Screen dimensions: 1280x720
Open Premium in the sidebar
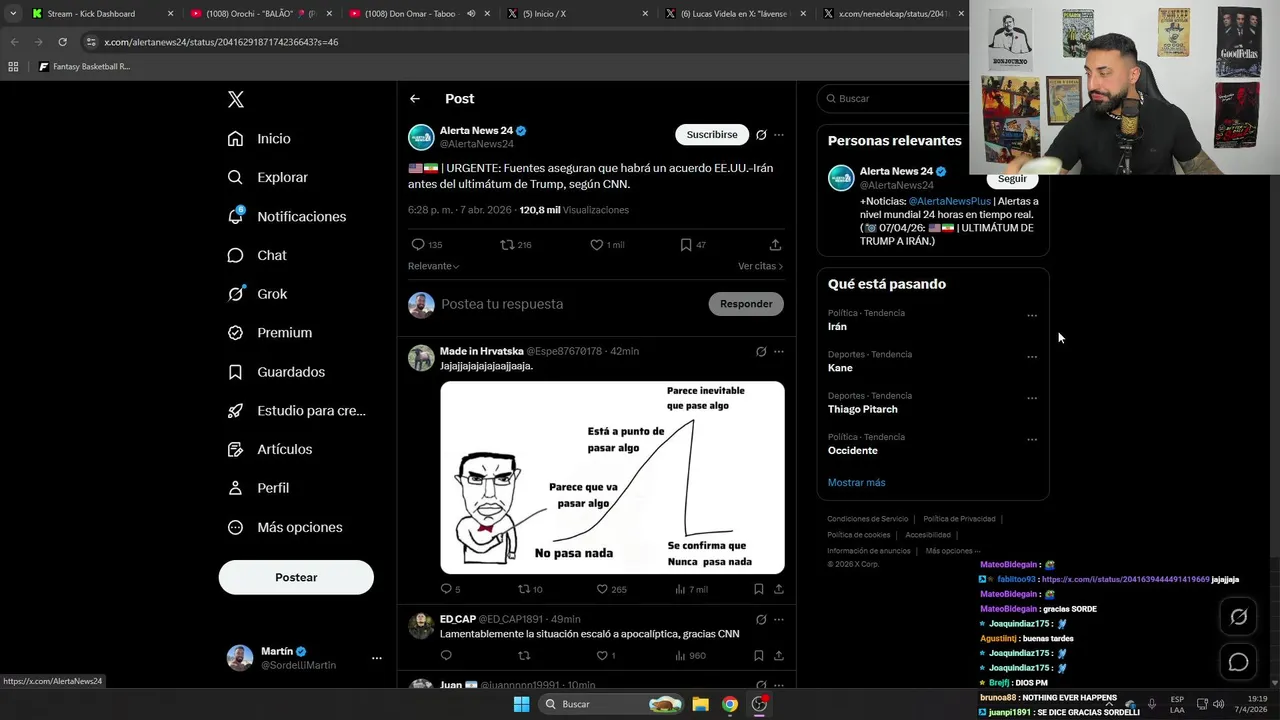pyautogui.click(x=270, y=333)
